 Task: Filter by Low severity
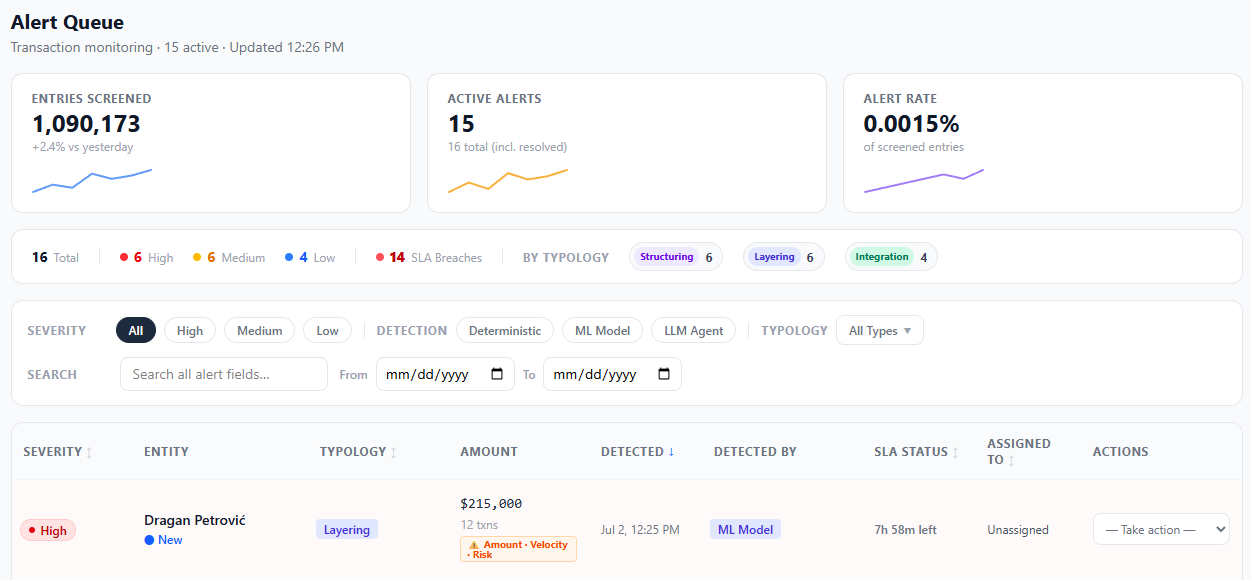(328, 330)
